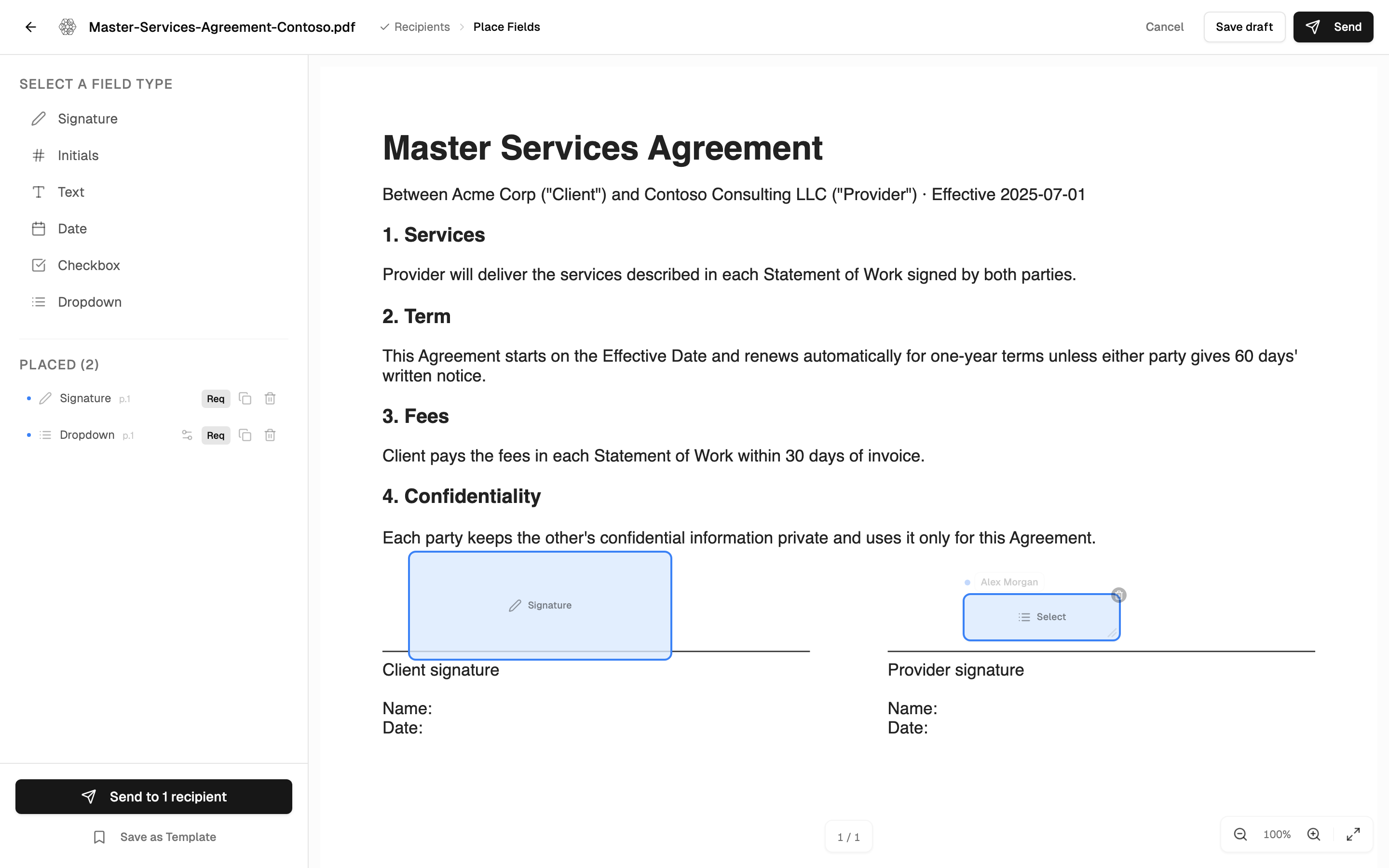The width and height of the screenshot is (1389, 868).
Task: Open options settings for the placed Dropdown field
Action: [x=187, y=435]
